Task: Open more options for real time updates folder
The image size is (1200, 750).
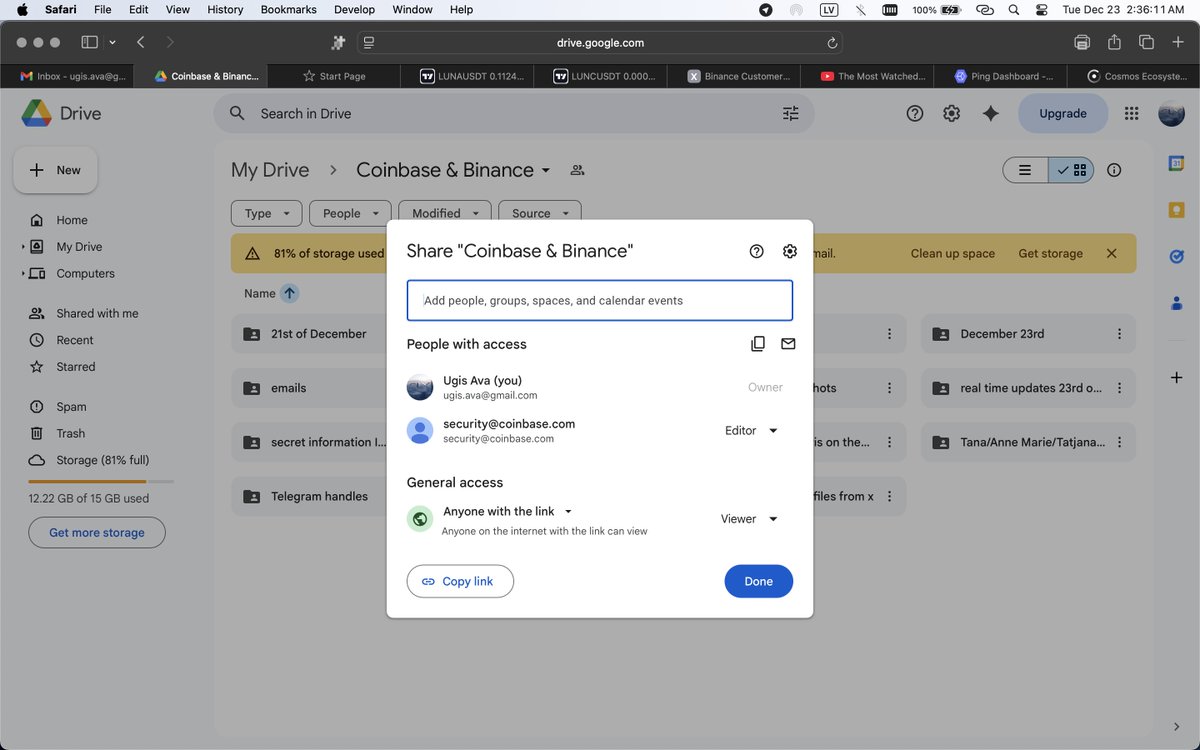Action: [x=1119, y=388]
